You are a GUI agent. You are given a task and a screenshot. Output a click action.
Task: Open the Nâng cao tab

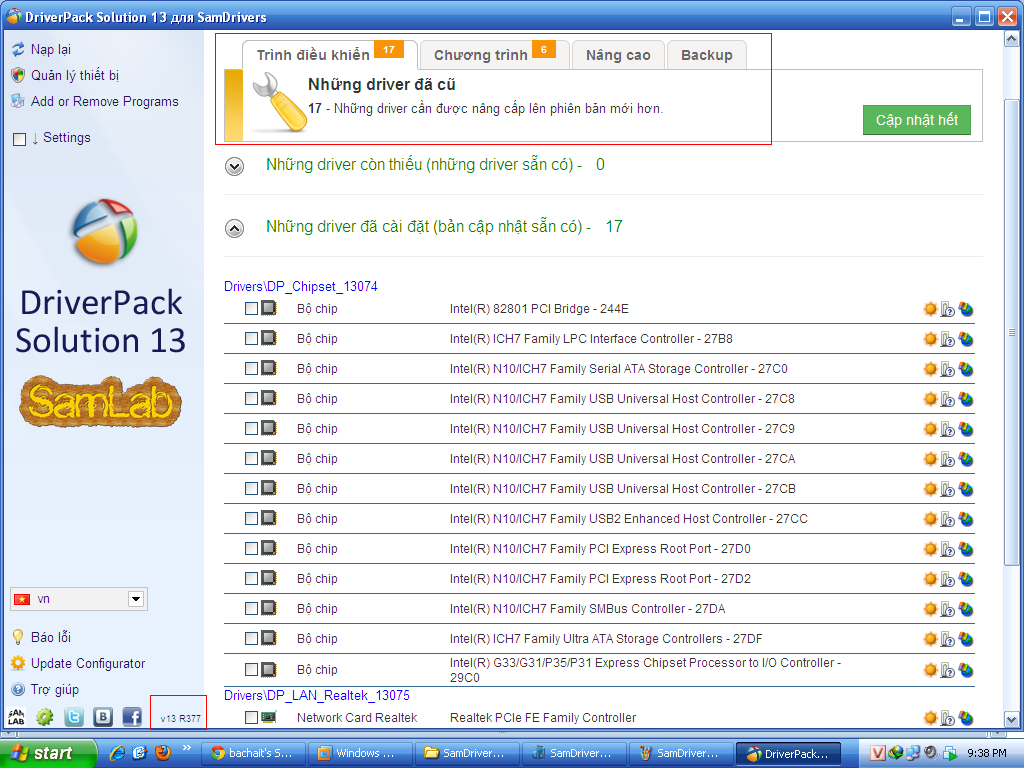click(618, 55)
